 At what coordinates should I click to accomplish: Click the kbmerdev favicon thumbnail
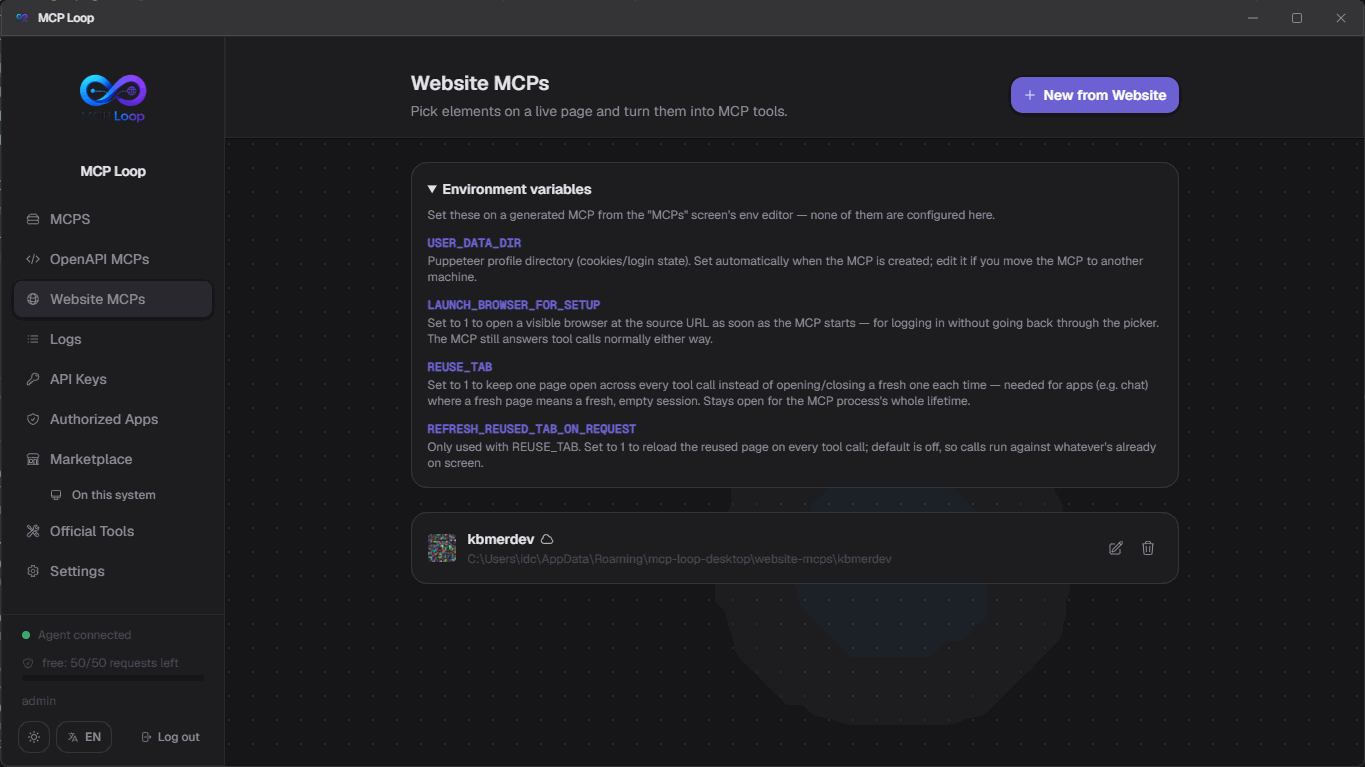point(442,548)
